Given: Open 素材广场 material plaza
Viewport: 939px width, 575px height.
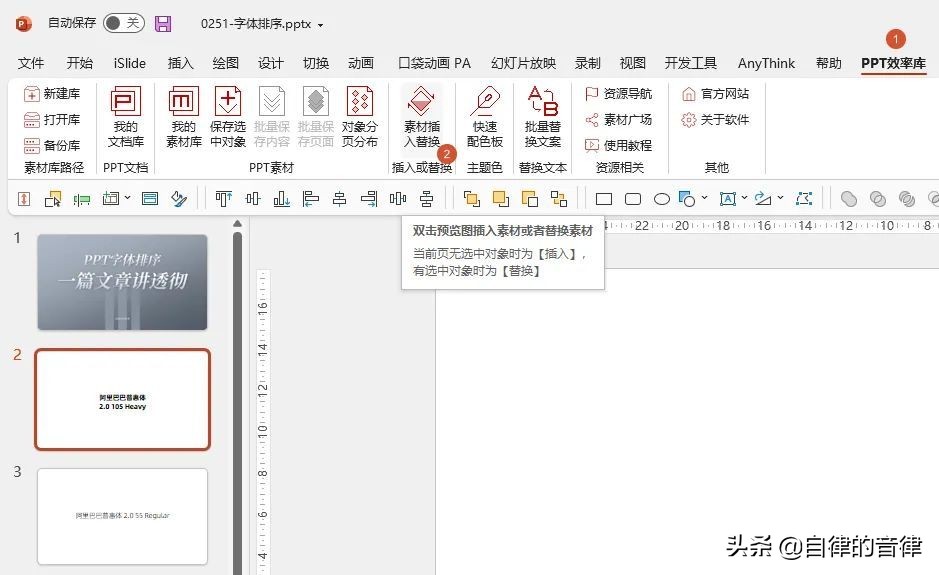Looking at the screenshot, I should [619, 119].
